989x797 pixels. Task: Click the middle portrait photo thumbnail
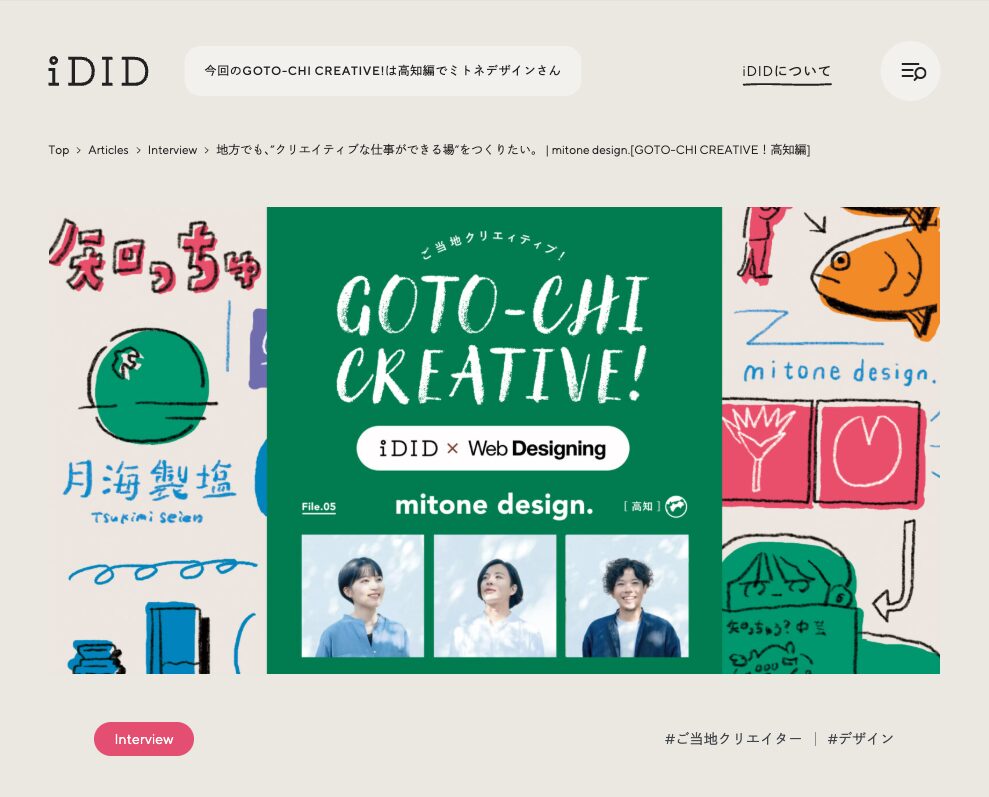[x=495, y=596]
